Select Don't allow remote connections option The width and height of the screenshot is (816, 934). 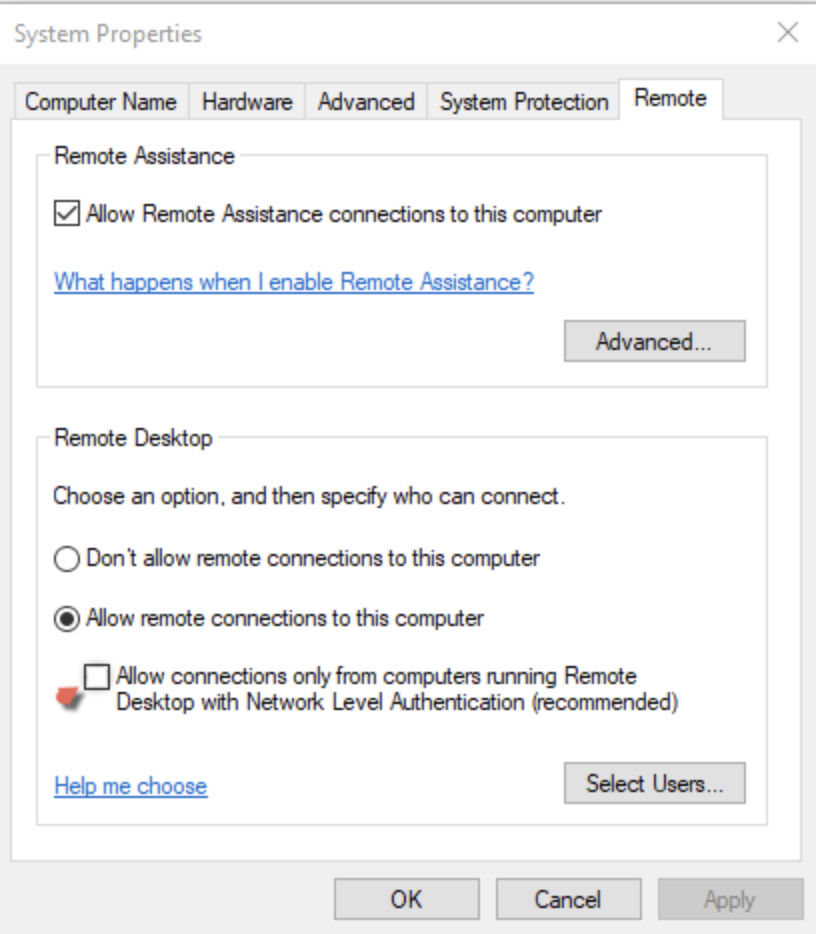(66, 559)
